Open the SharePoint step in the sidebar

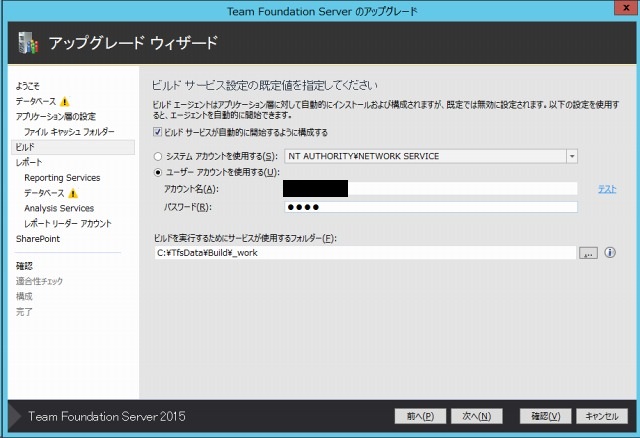pos(38,239)
